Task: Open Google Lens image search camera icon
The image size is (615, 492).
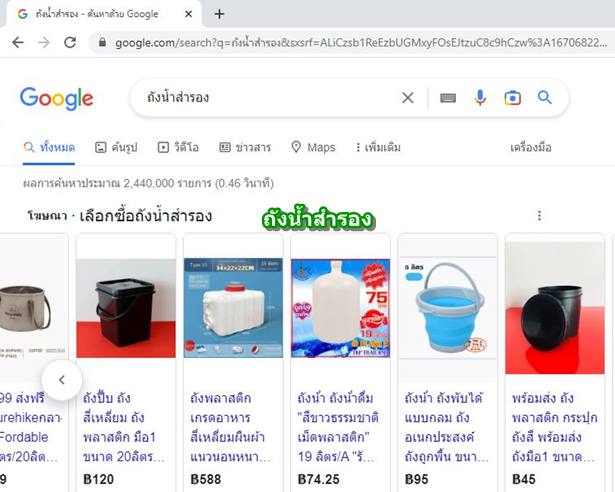Action: click(x=512, y=98)
